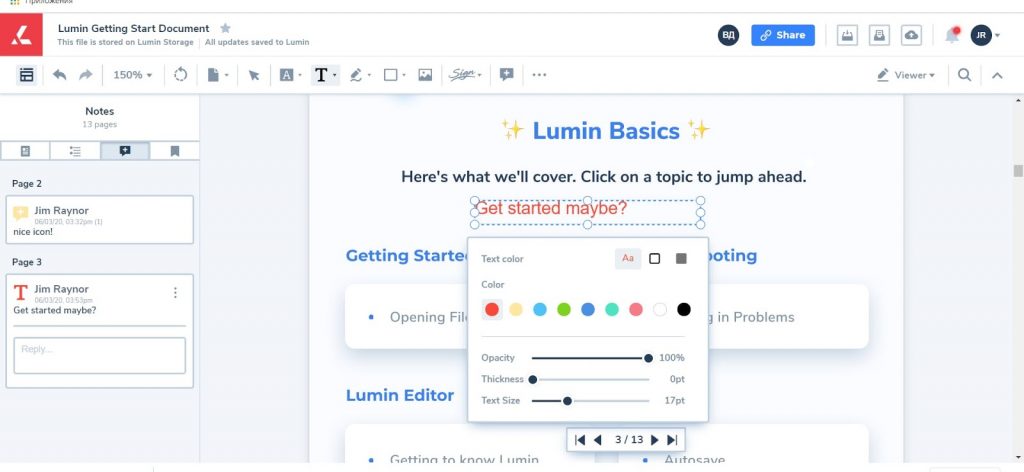Click the Lumin Editor heading link
Image resolution: width=1024 pixels, height=472 pixels.
(400, 395)
